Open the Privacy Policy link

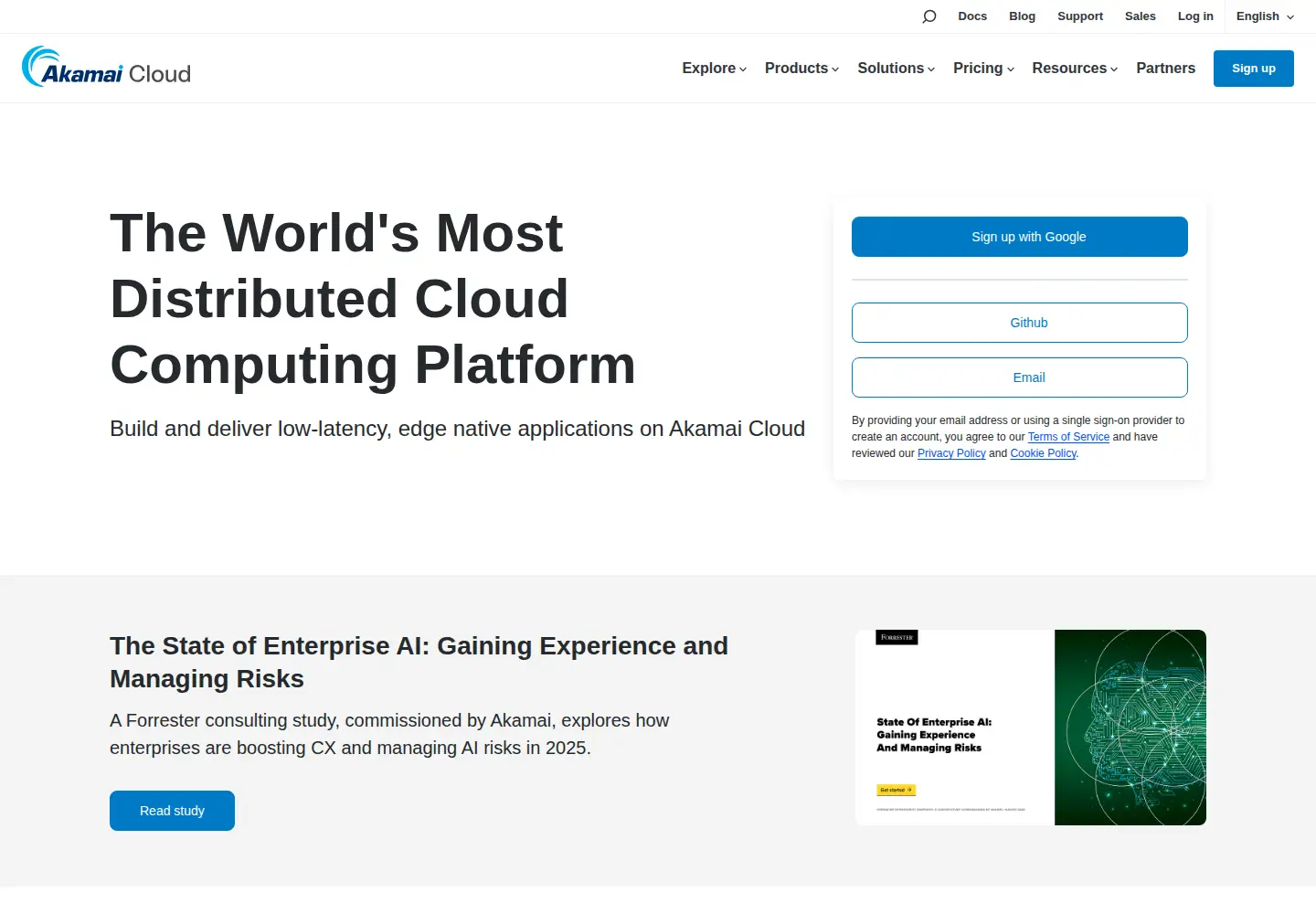coord(951,453)
